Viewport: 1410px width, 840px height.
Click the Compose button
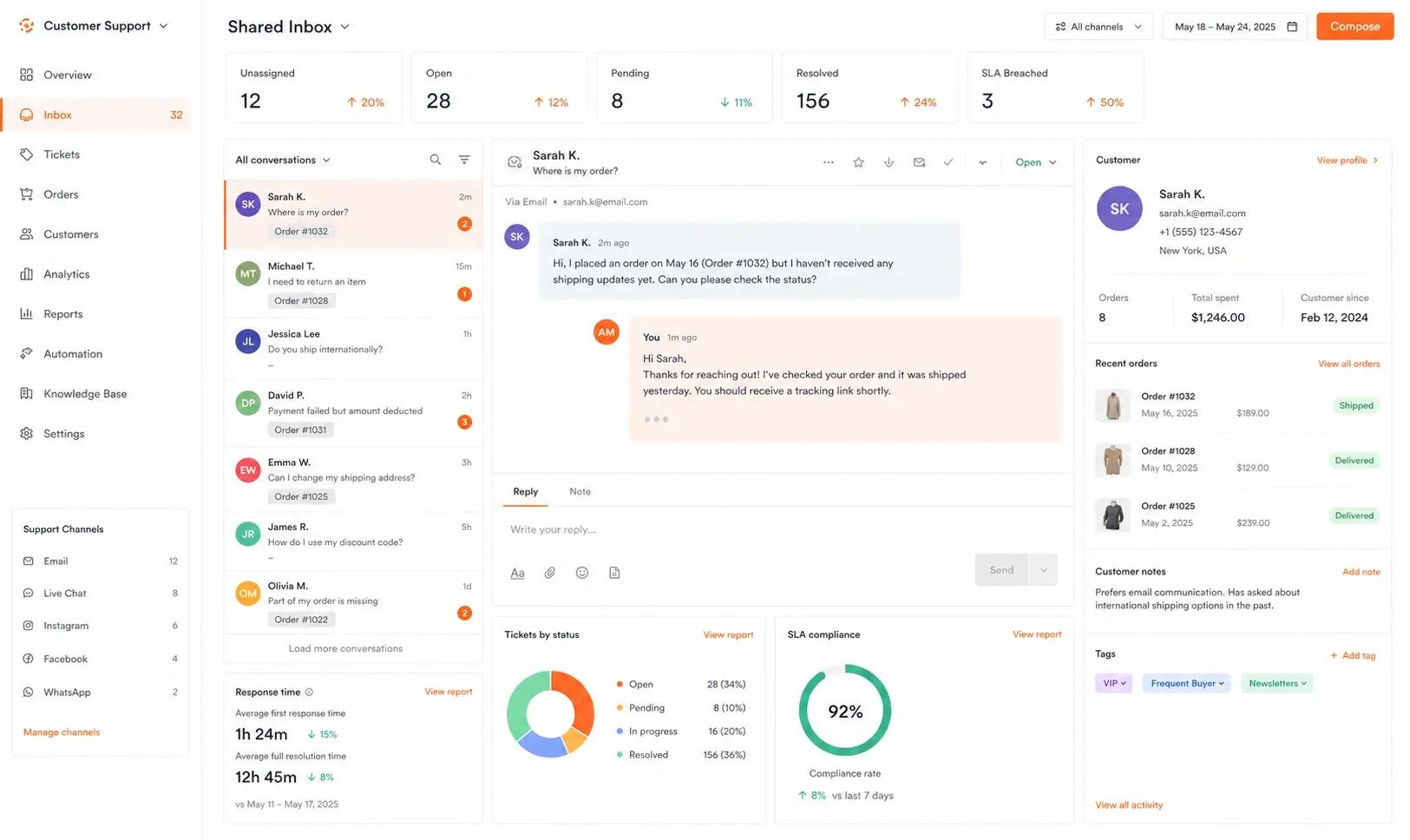[1354, 27]
